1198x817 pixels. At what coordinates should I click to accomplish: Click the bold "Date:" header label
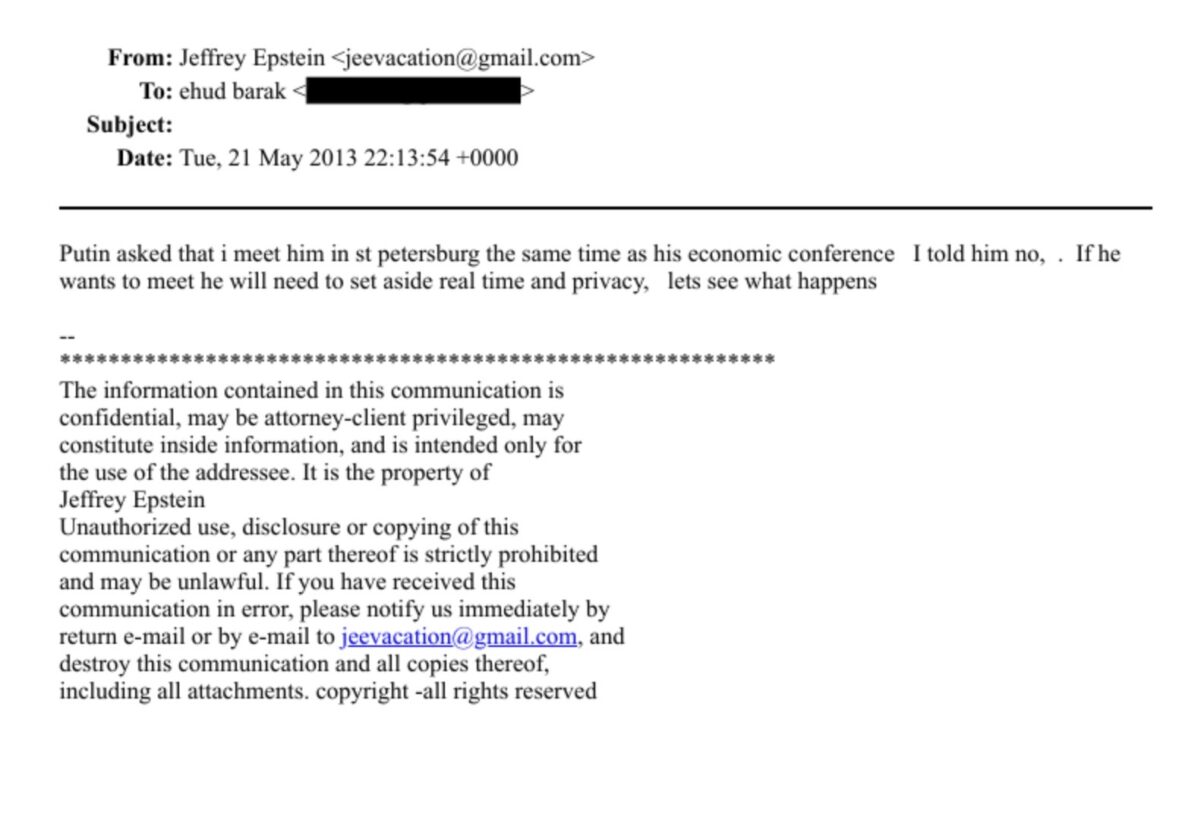(x=145, y=158)
